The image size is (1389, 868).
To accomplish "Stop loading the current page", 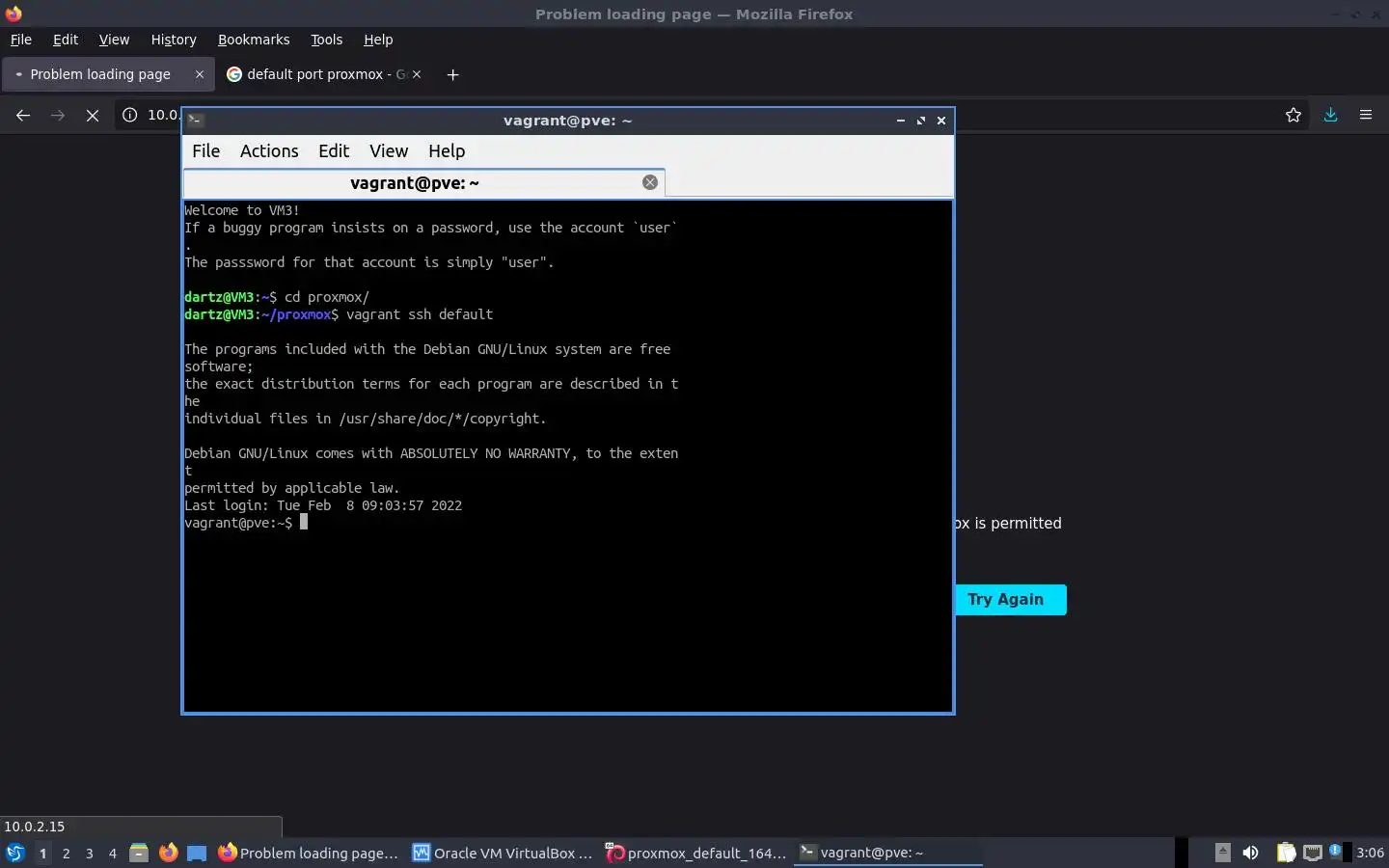I will click(x=93, y=115).
